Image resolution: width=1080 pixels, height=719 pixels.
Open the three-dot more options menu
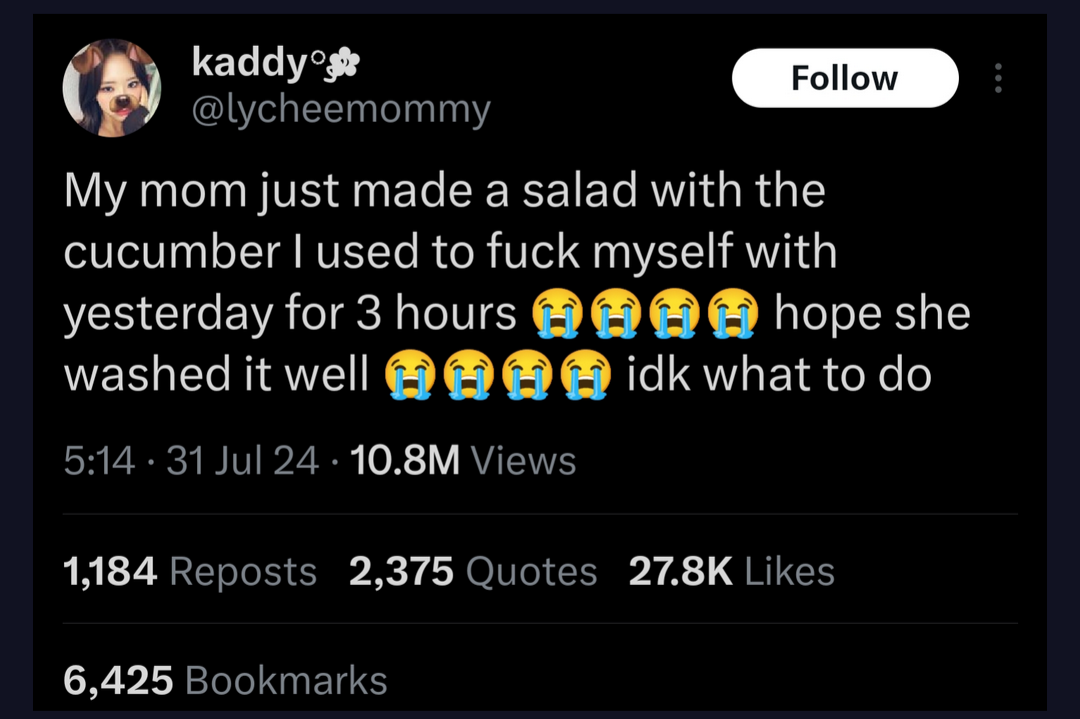click(997, 78)
